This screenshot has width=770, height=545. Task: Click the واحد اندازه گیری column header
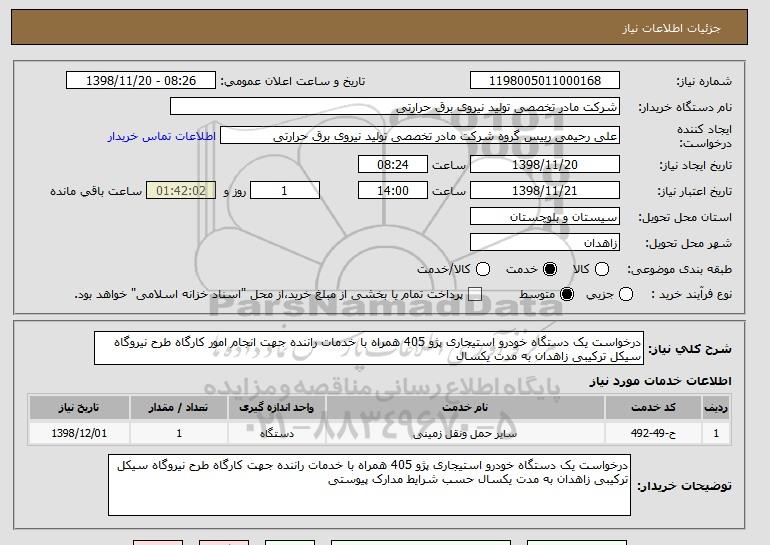(x=276, y=408)
